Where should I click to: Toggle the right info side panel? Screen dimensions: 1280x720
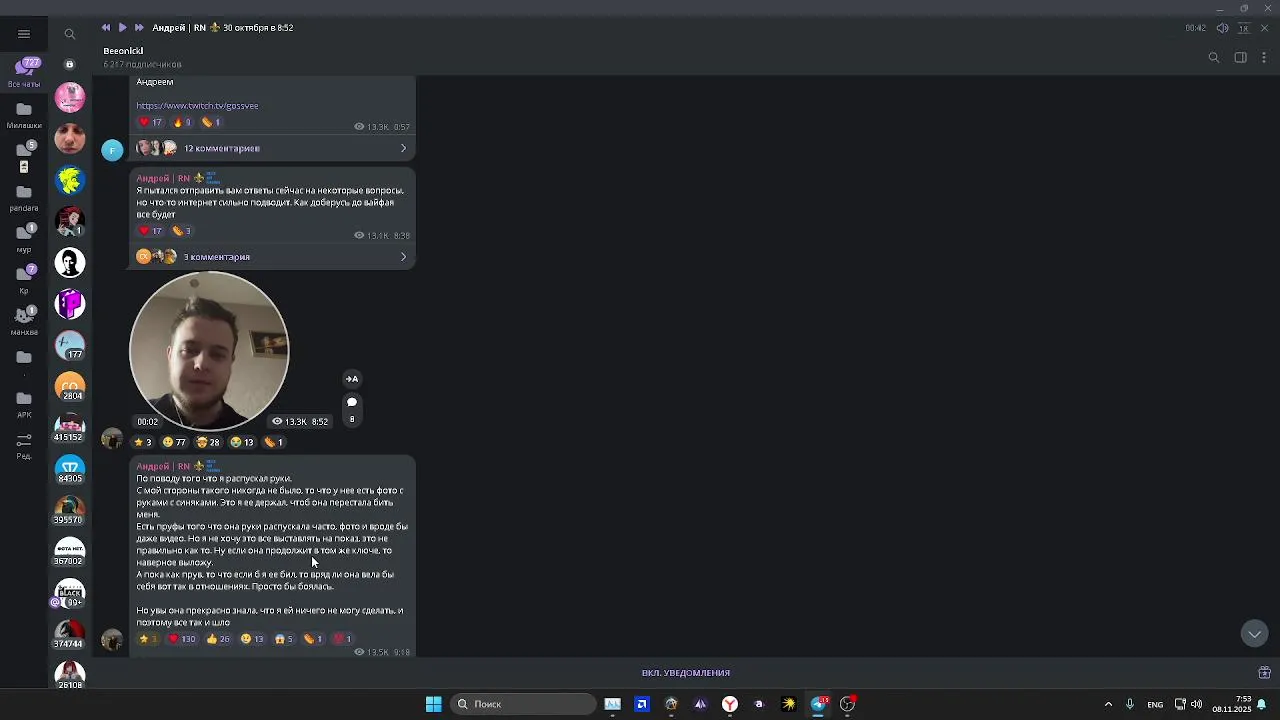coord(1240,58)
